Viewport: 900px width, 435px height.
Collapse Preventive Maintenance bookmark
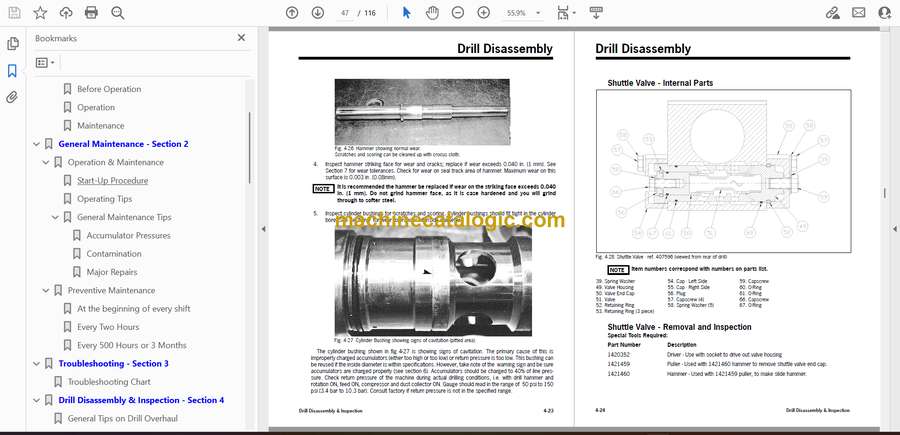(x=46, y=290)
